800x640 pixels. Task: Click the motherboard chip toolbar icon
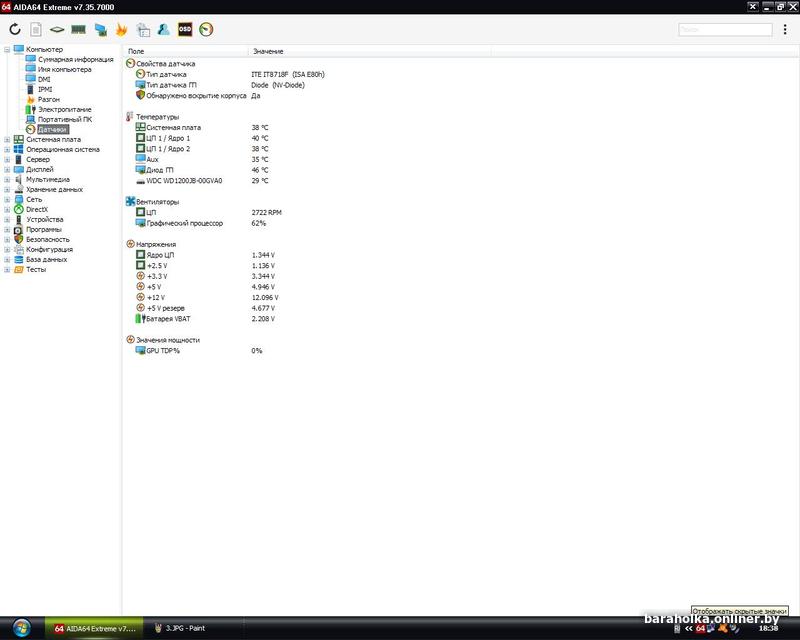pos(57,30)
